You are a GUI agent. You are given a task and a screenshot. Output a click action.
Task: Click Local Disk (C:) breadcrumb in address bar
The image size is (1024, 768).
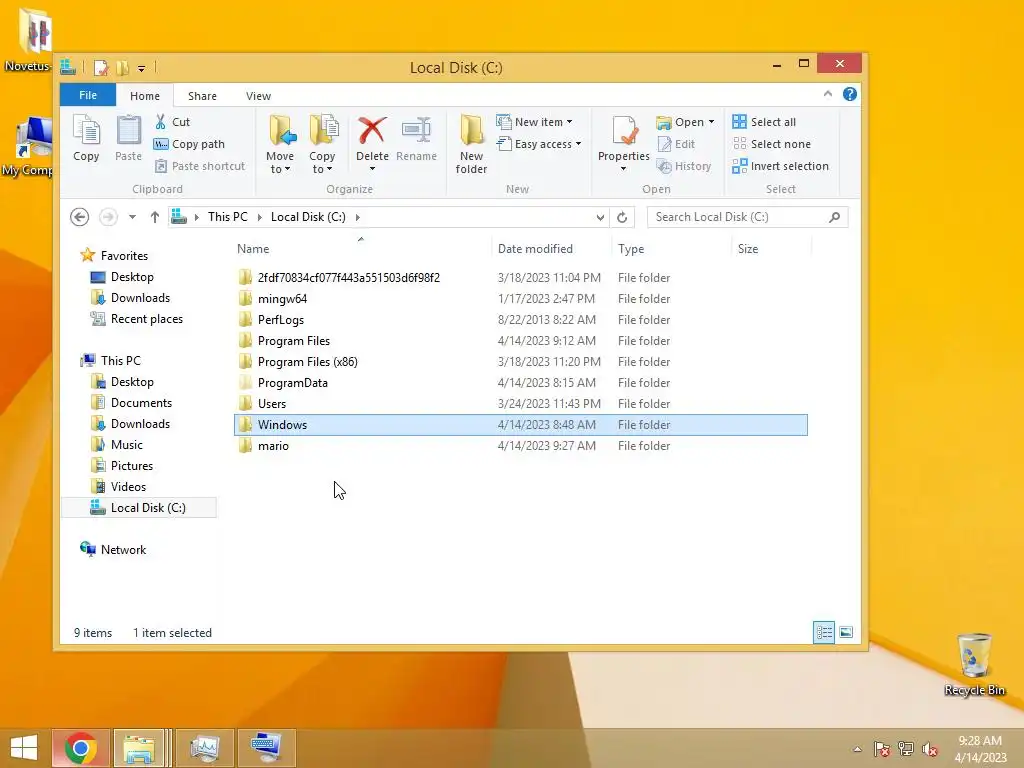pos(308,217)
